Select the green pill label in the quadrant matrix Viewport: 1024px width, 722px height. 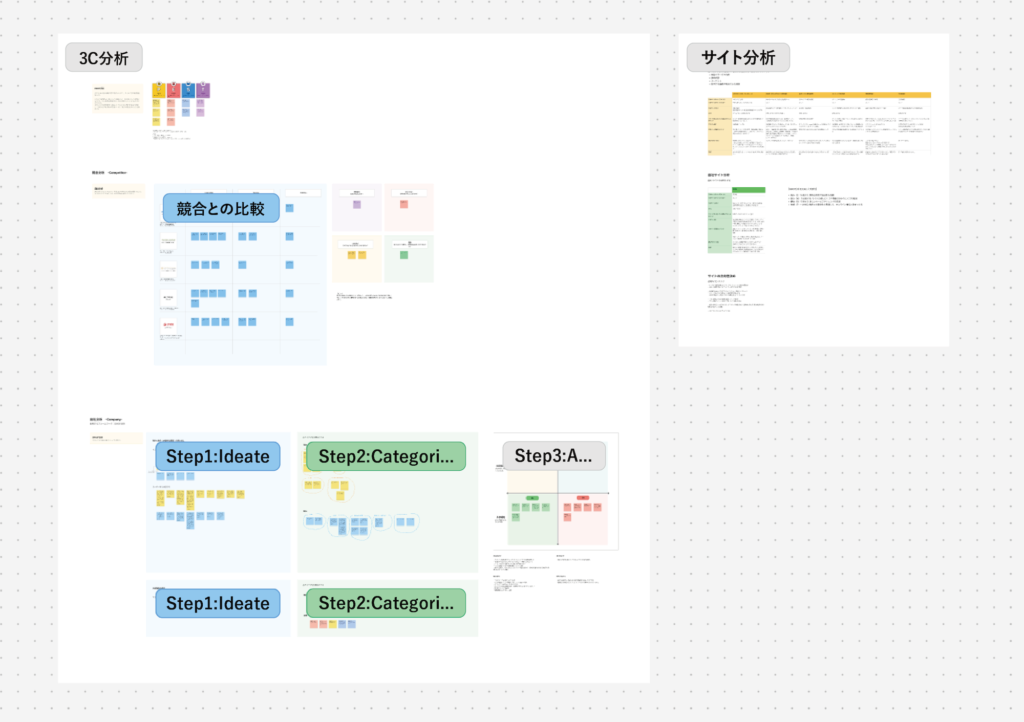pyautogui.click(x=532, y=498)
